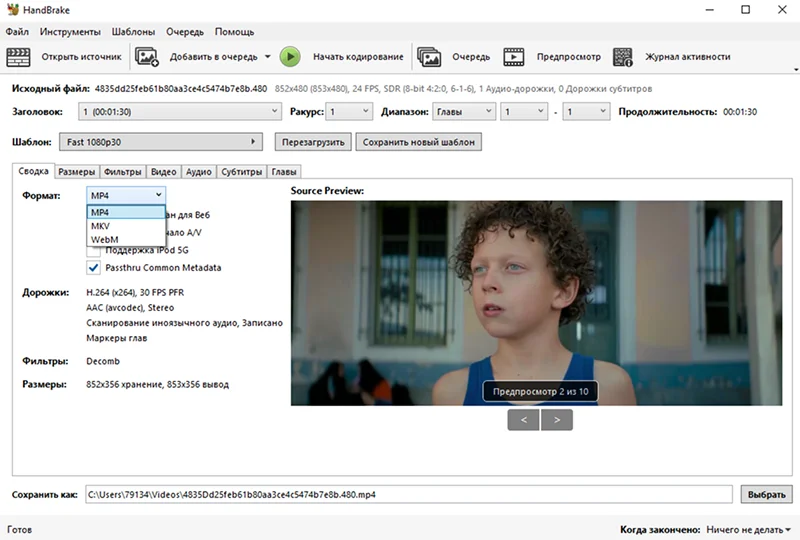This screenshot has height=540, width=800.
Task: Show next preview frame with > arrow
Action: click(557, 420)
